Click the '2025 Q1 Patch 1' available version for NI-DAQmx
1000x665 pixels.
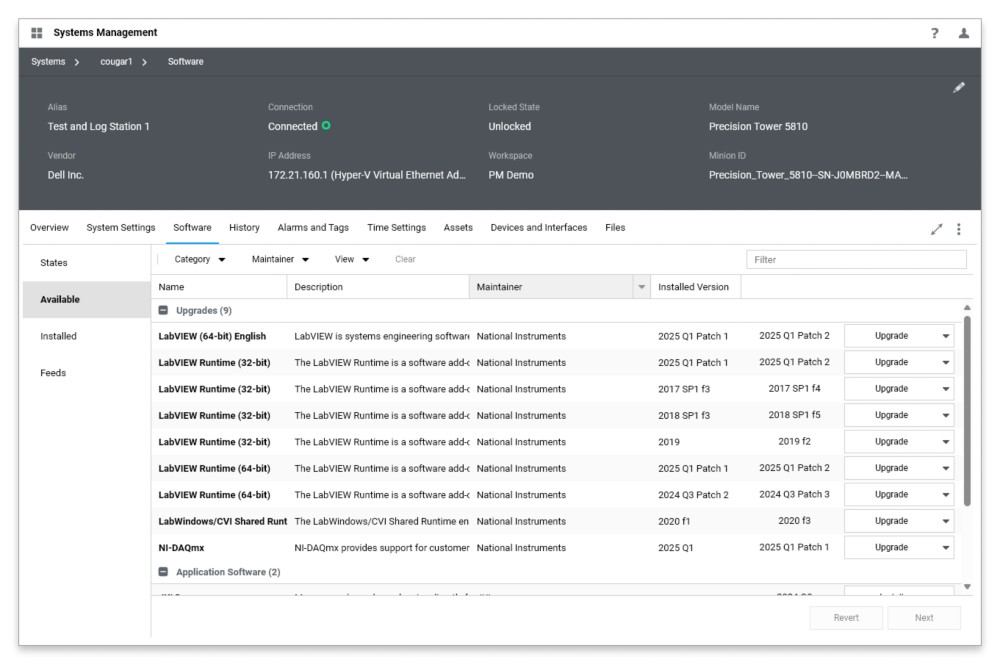(x=794, y=548)
